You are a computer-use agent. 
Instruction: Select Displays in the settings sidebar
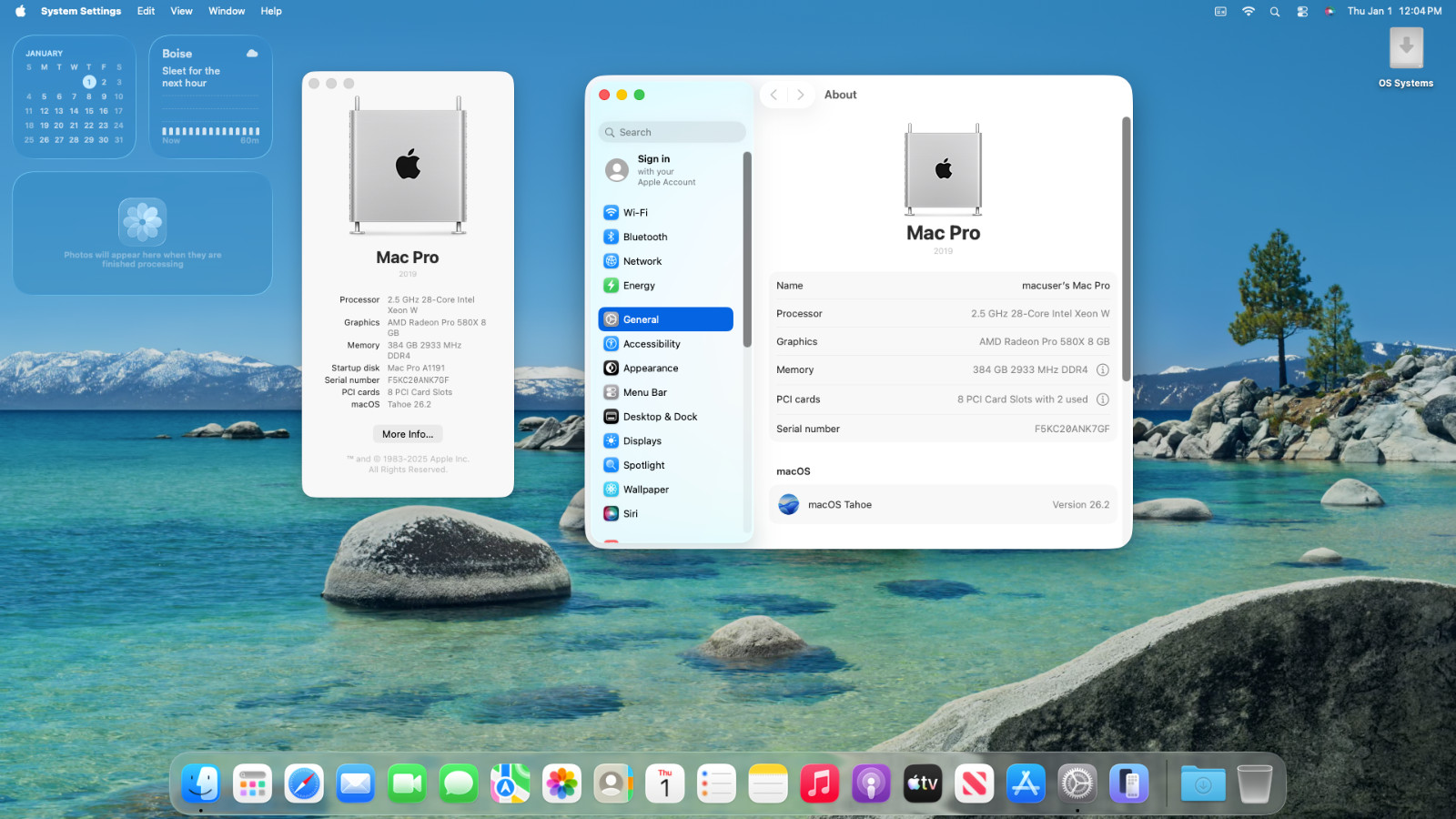[642, 441]
